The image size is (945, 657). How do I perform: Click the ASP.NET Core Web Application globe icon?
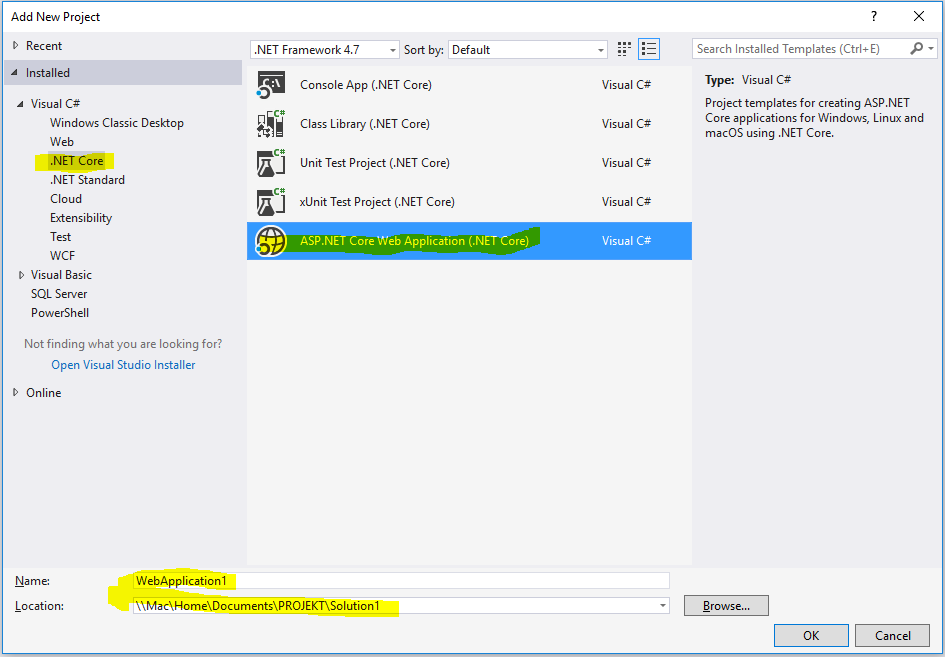pos(271,241)
